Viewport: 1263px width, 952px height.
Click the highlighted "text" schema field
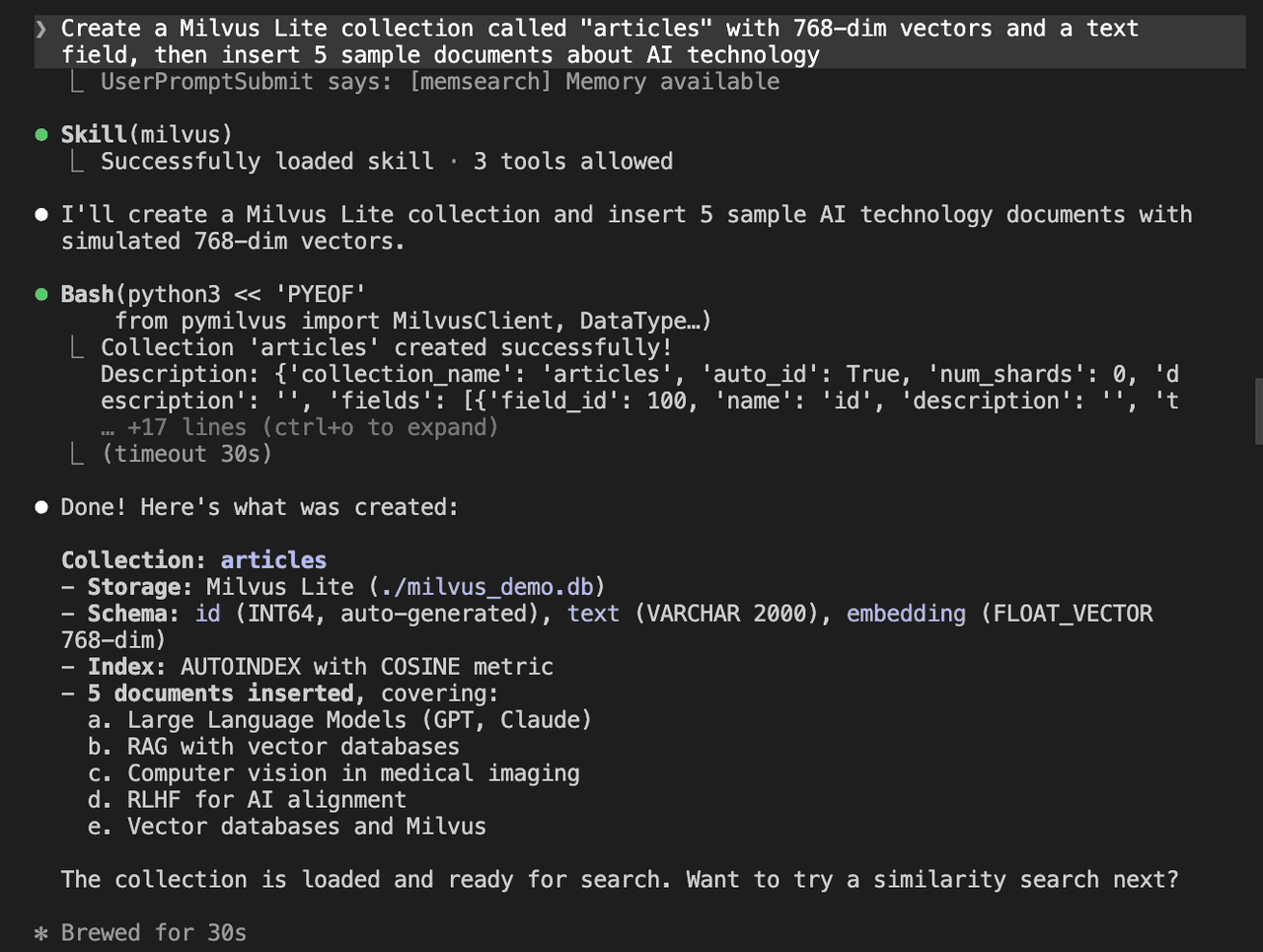pos(593,614)
